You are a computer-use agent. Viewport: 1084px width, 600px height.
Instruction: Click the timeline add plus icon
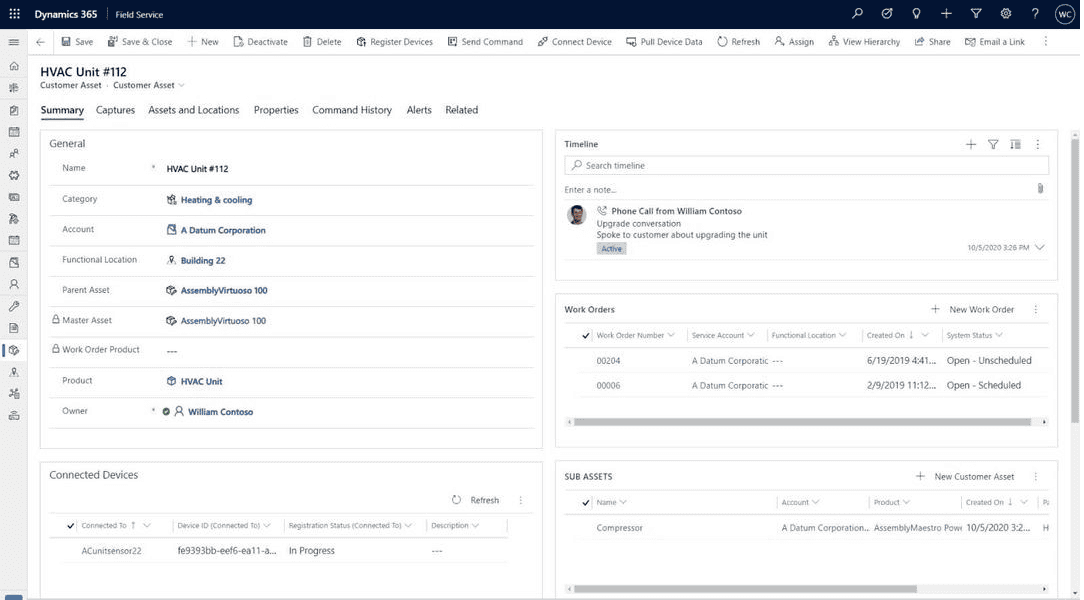coord(970,144)
